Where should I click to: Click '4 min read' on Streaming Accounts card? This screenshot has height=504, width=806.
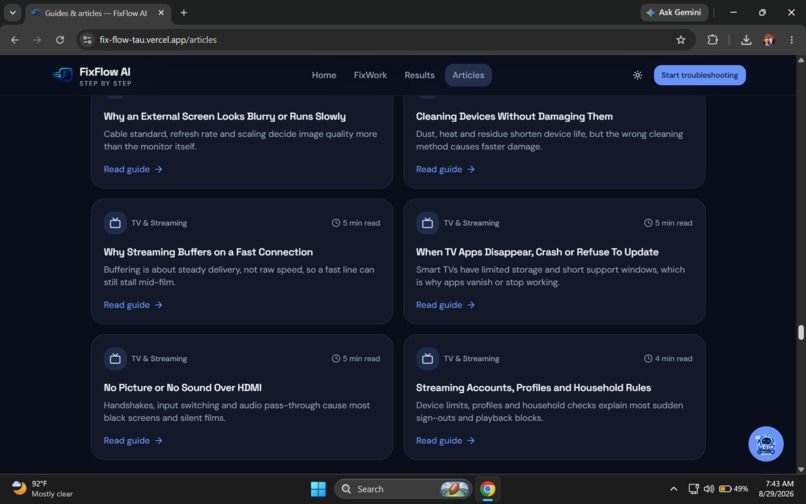click(x=668, y=358)
